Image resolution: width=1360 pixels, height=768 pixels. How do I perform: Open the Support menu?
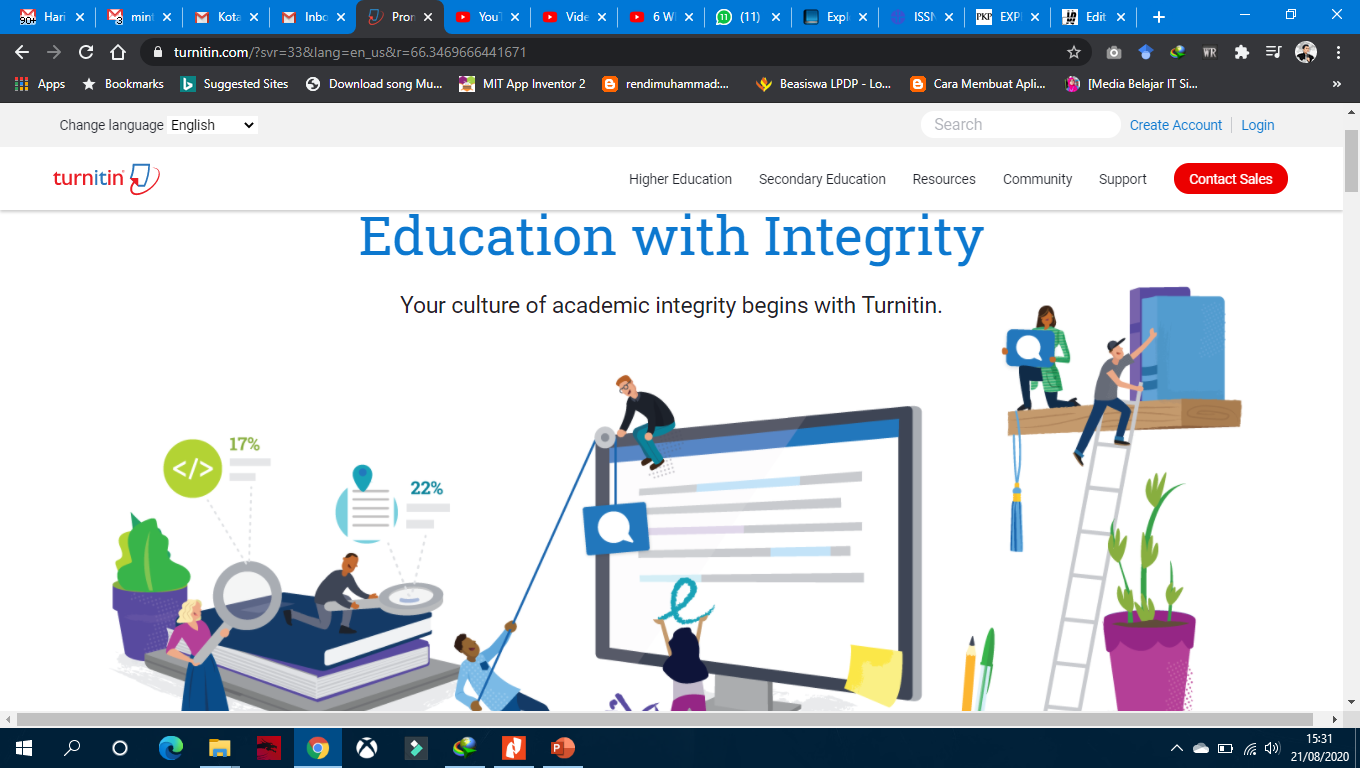pos(1123,179)
